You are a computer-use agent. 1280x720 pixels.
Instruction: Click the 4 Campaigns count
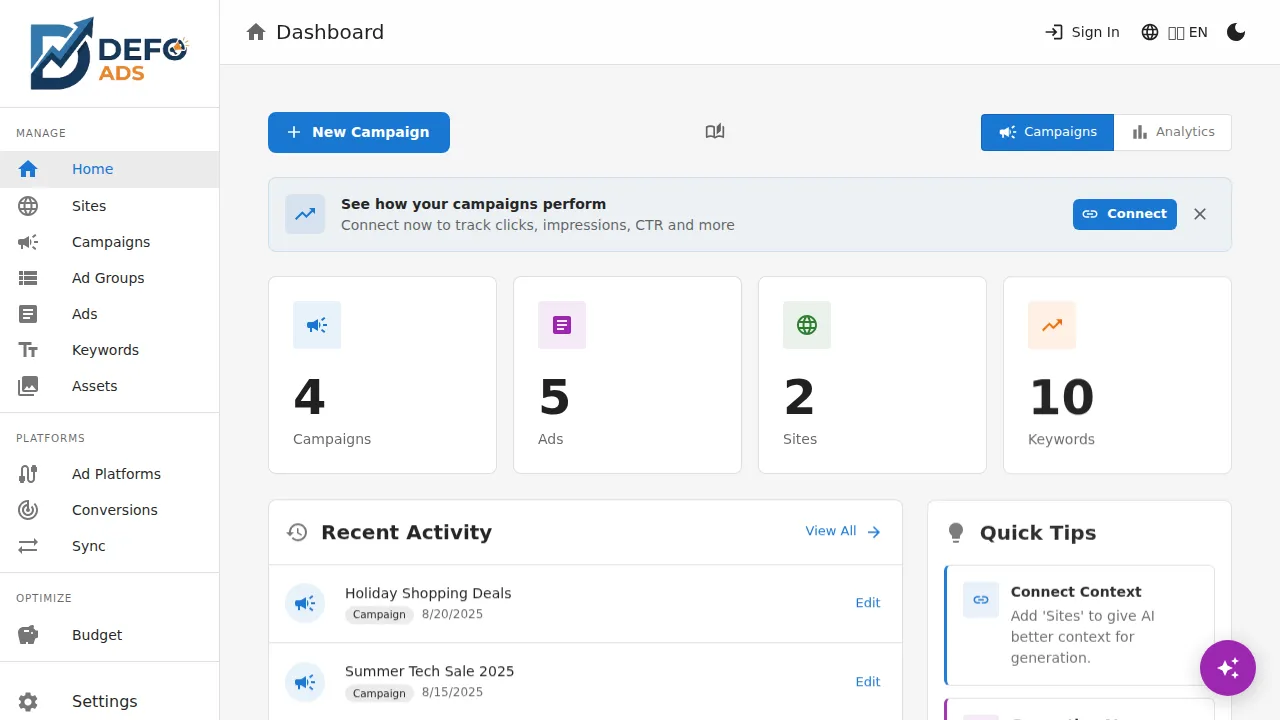[x=309, y=398]
